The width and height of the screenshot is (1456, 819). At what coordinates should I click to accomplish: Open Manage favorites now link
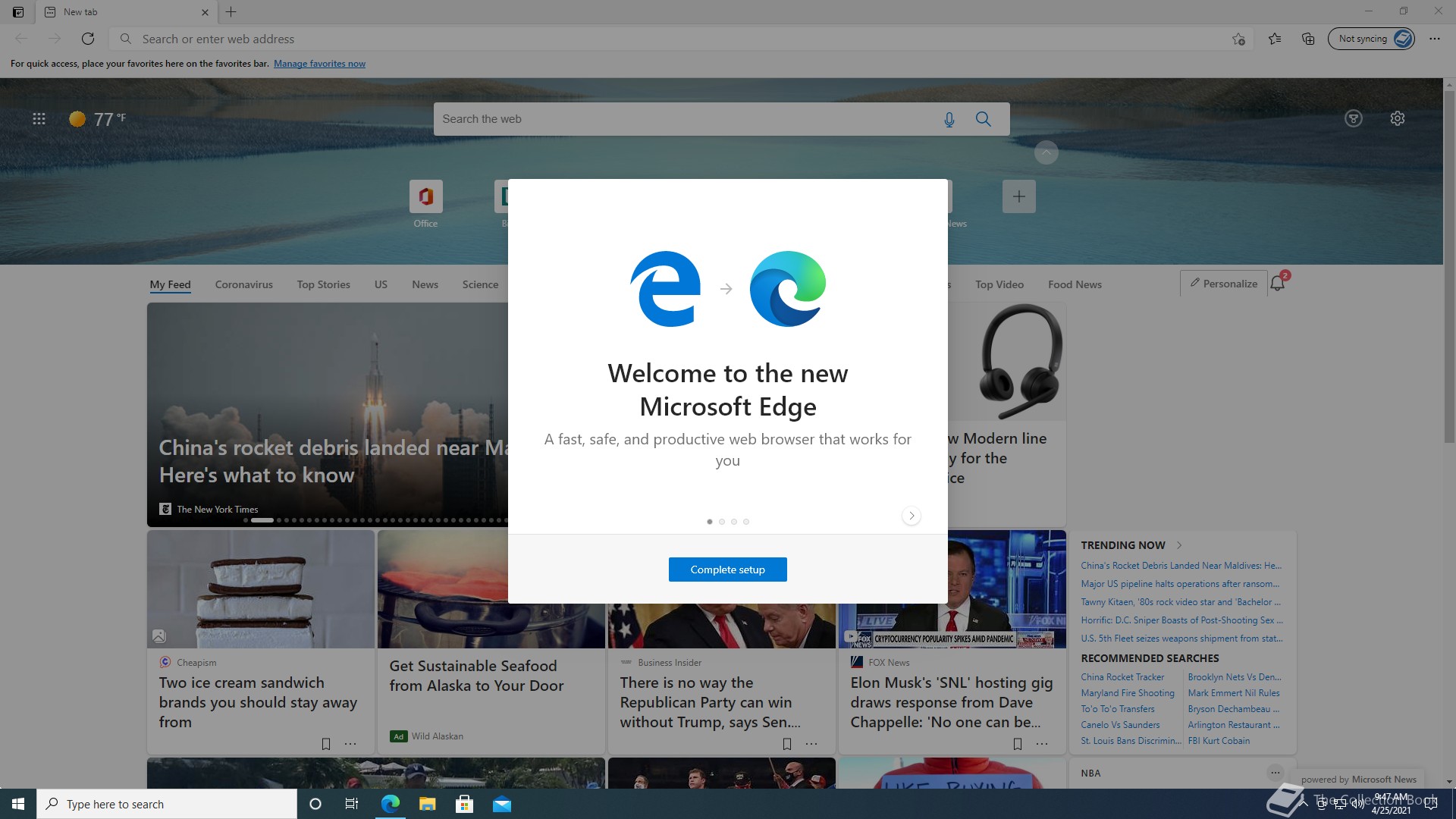coord(319,64)
